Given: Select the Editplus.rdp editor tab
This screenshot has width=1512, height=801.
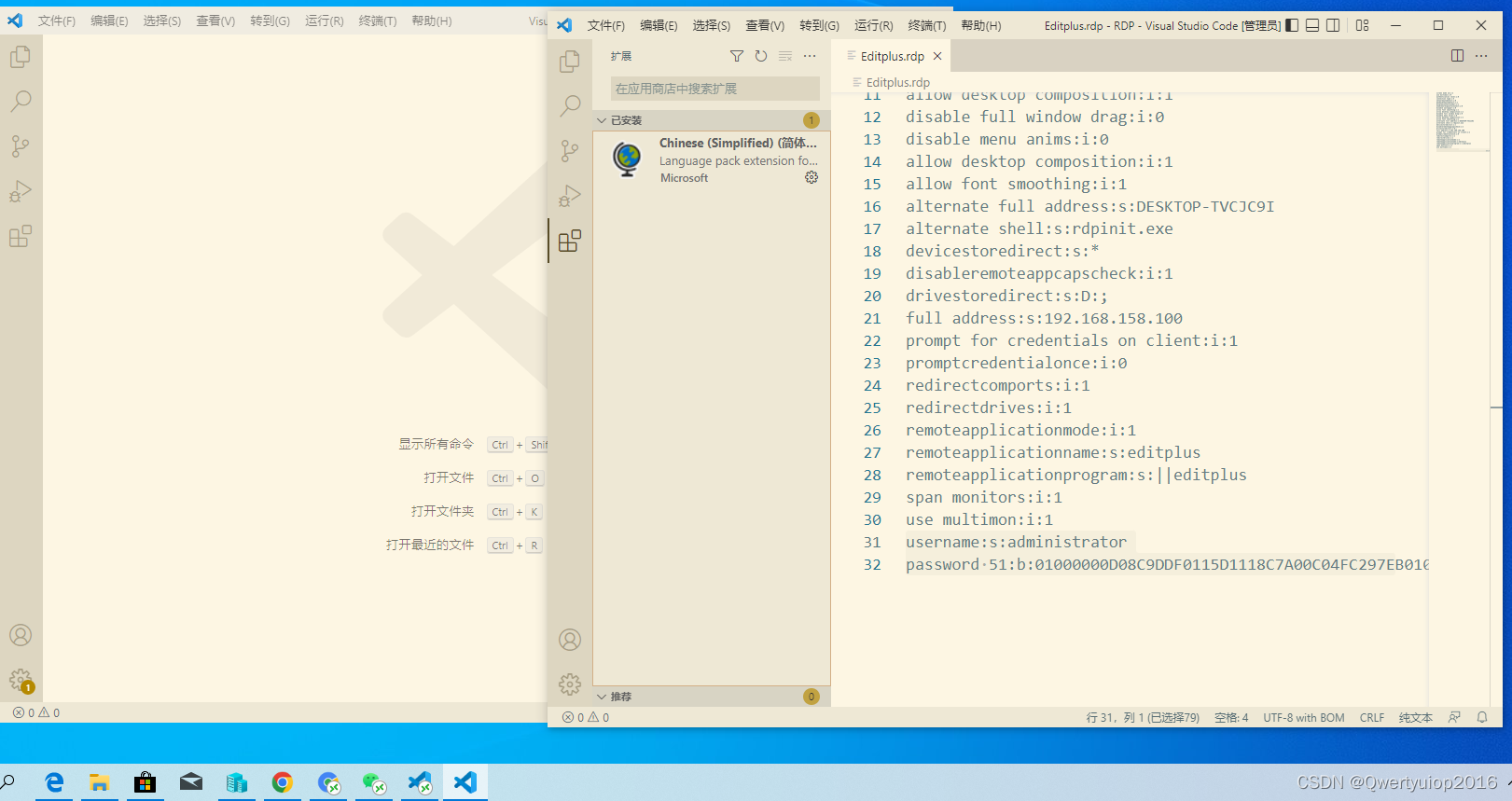Looking at the screenshot, I should [892, 56].
